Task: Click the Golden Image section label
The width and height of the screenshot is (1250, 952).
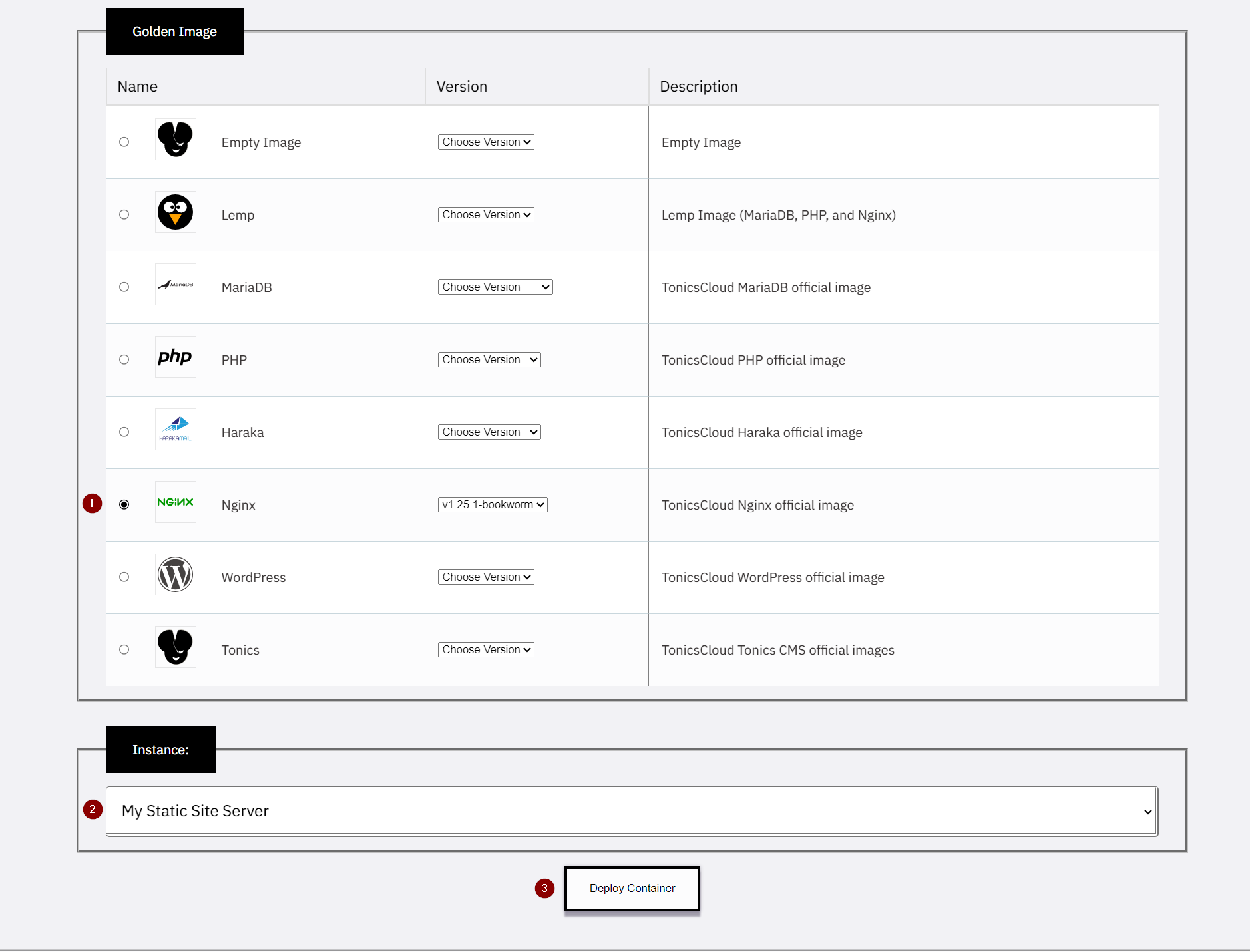Action: tap(174, 32)
